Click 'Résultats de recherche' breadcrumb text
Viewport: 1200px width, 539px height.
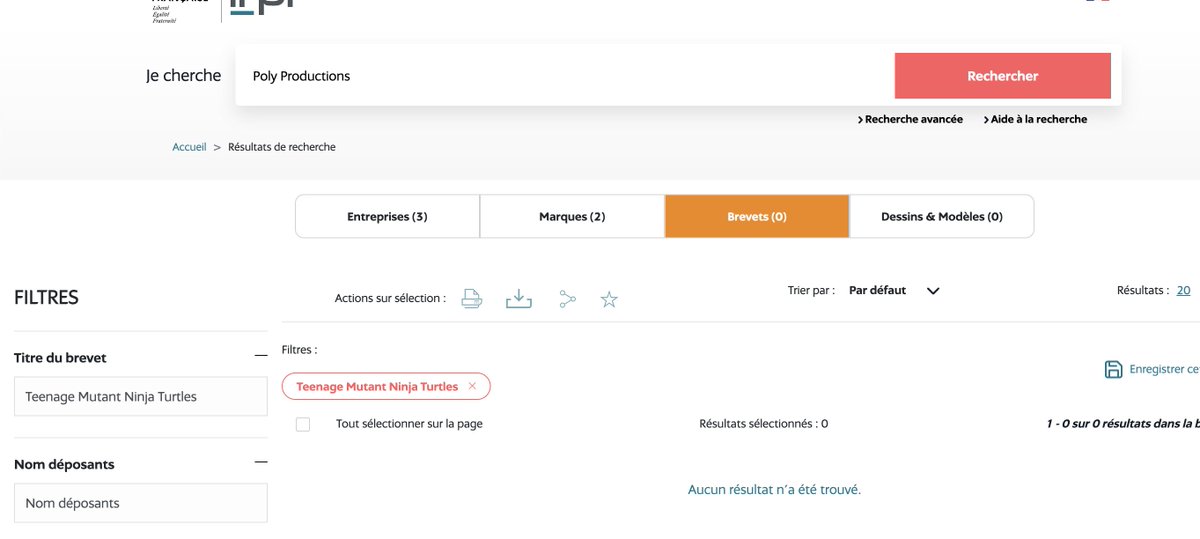[x=282, y=147]
